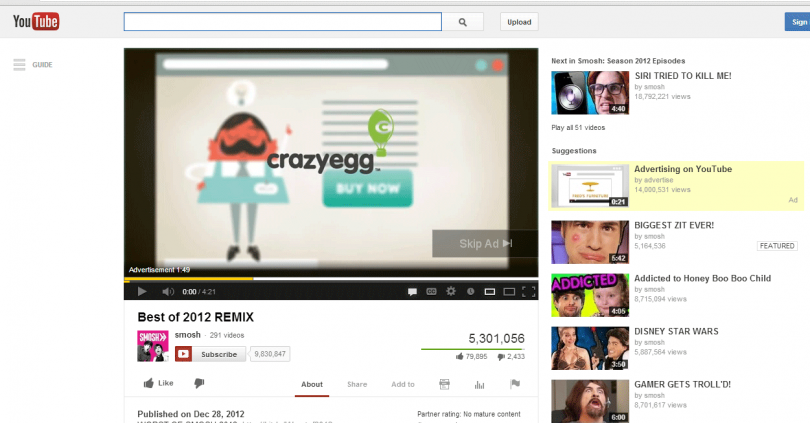Click the Buy Now button in ad

click(367, 189)
